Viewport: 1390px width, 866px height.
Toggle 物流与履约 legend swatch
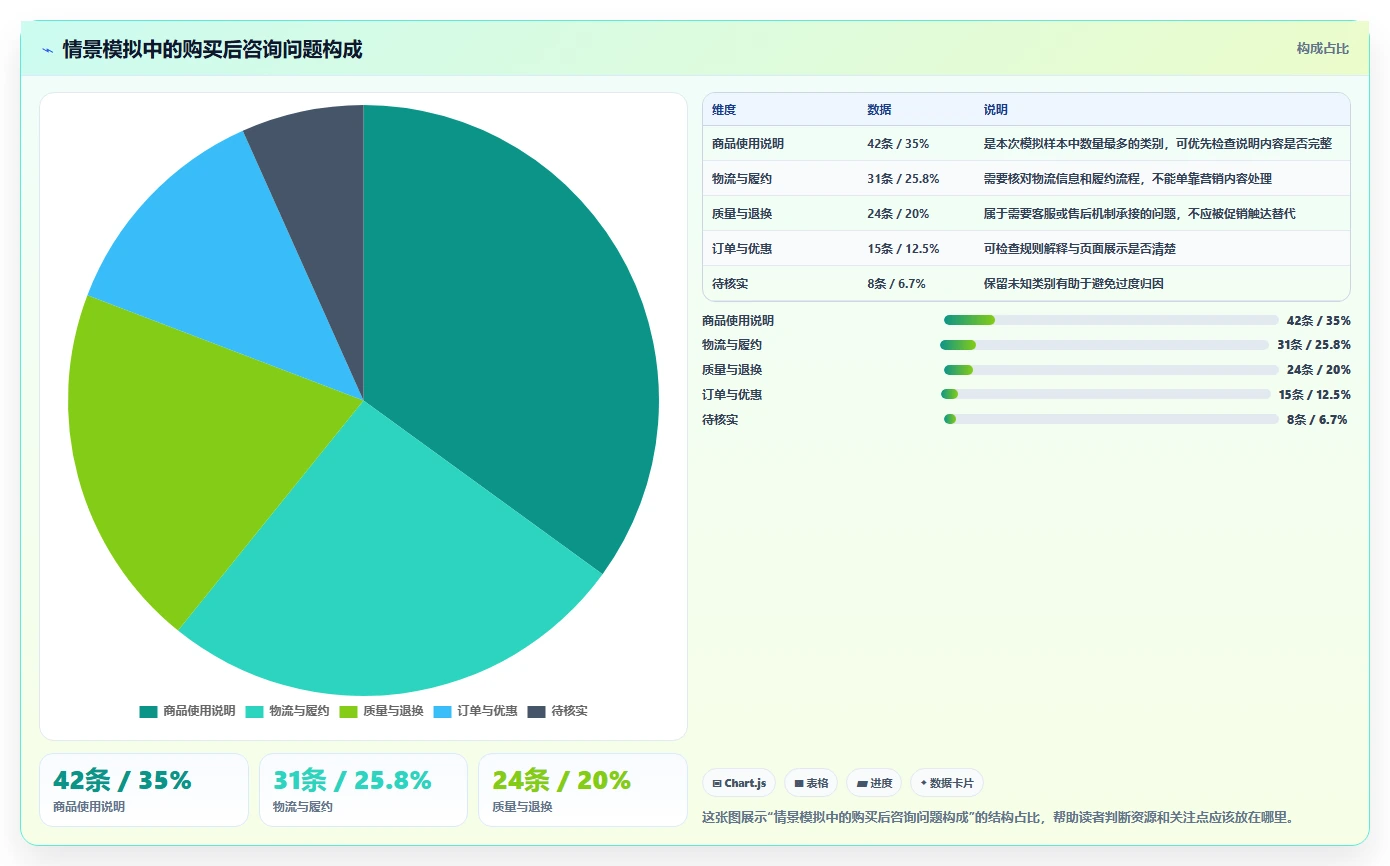click(x=254, y=711)
